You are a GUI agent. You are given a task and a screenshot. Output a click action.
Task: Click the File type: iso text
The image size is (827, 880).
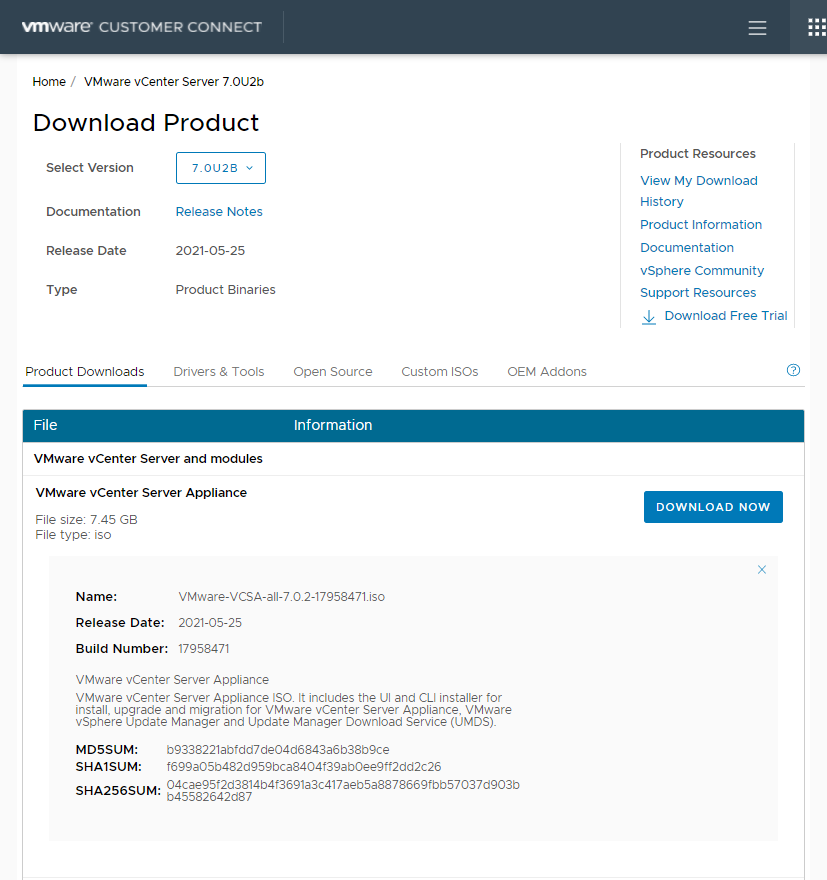73,535
